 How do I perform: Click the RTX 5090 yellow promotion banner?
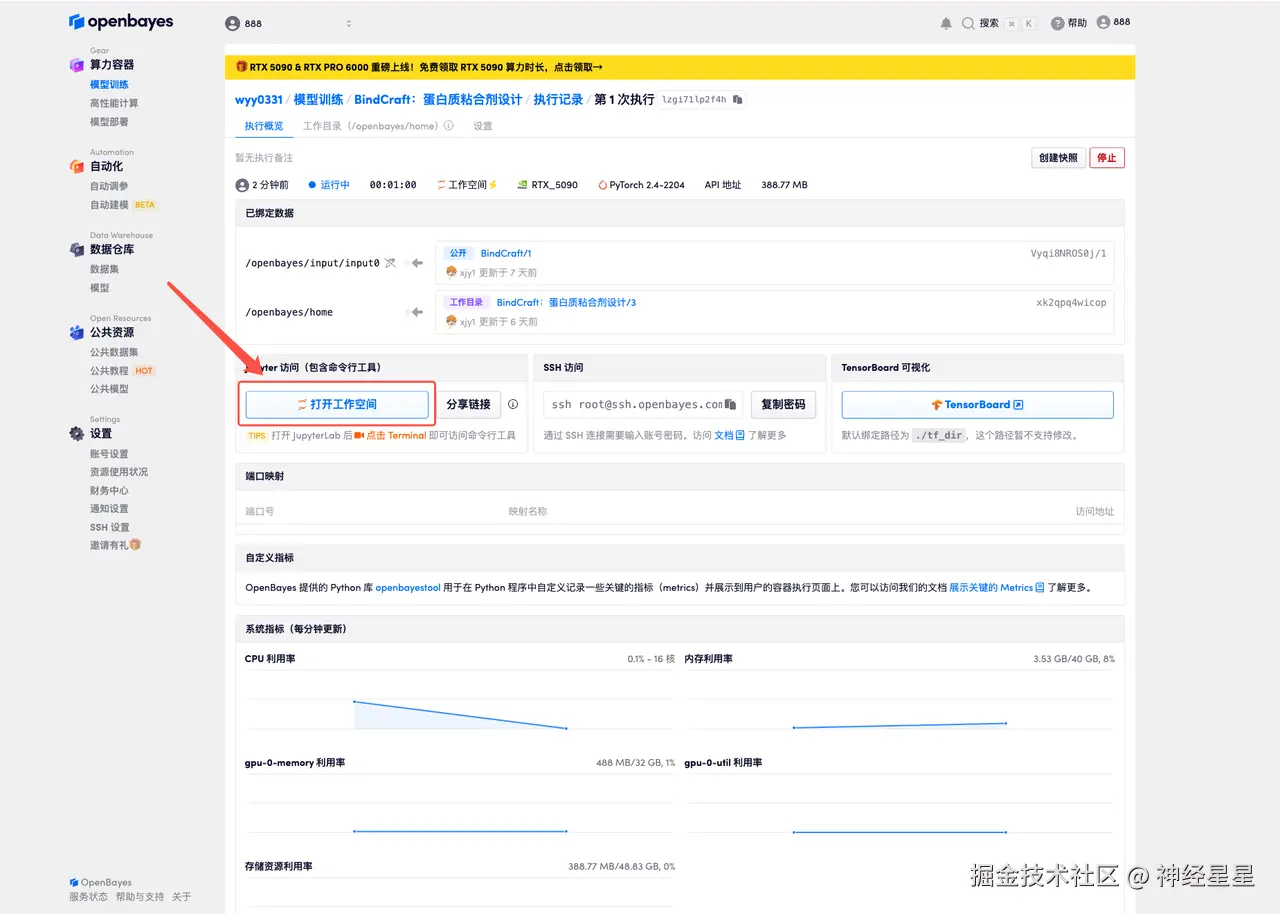[x=680, y=67]
